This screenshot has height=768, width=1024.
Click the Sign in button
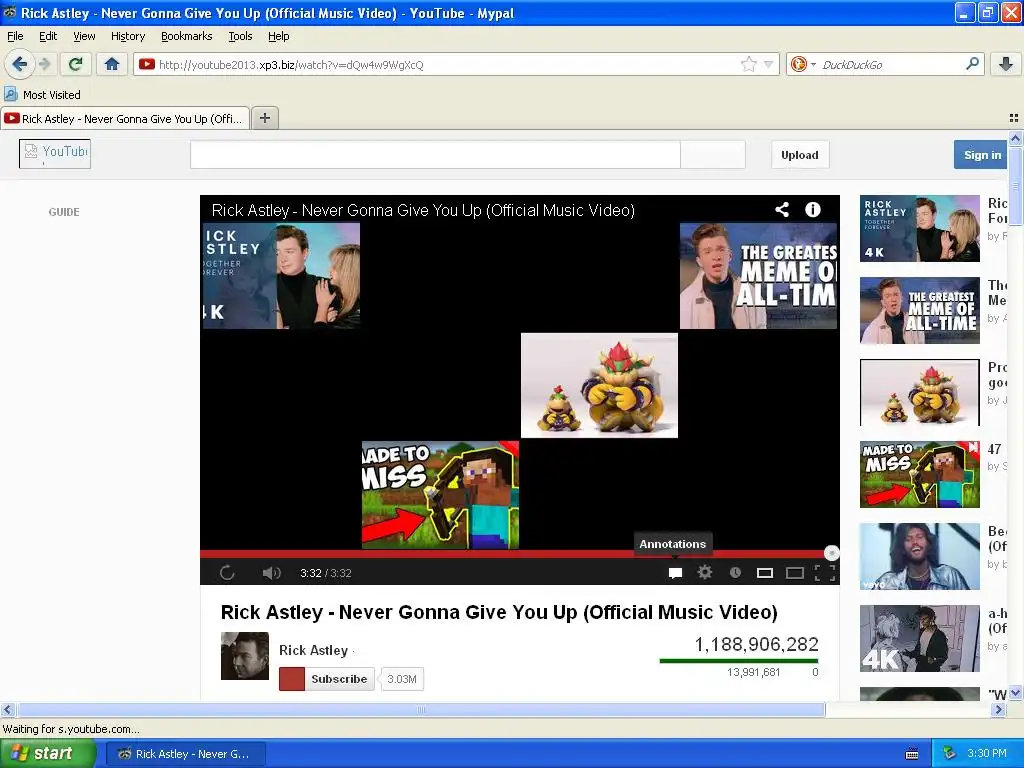click(x=982, y=155)
